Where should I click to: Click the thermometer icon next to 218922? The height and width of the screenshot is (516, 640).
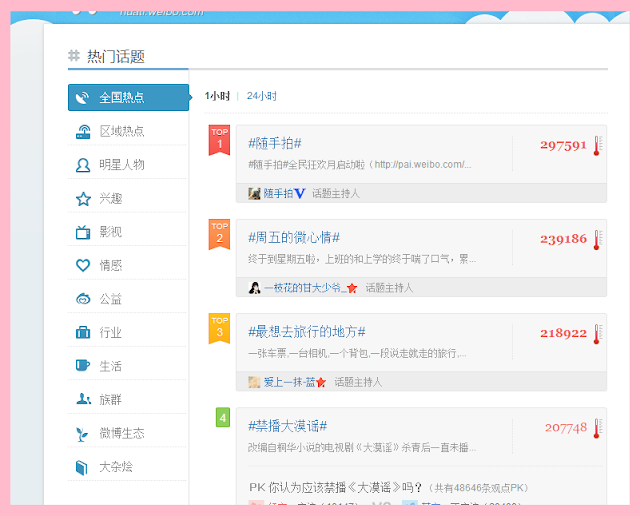click(597, 334)
